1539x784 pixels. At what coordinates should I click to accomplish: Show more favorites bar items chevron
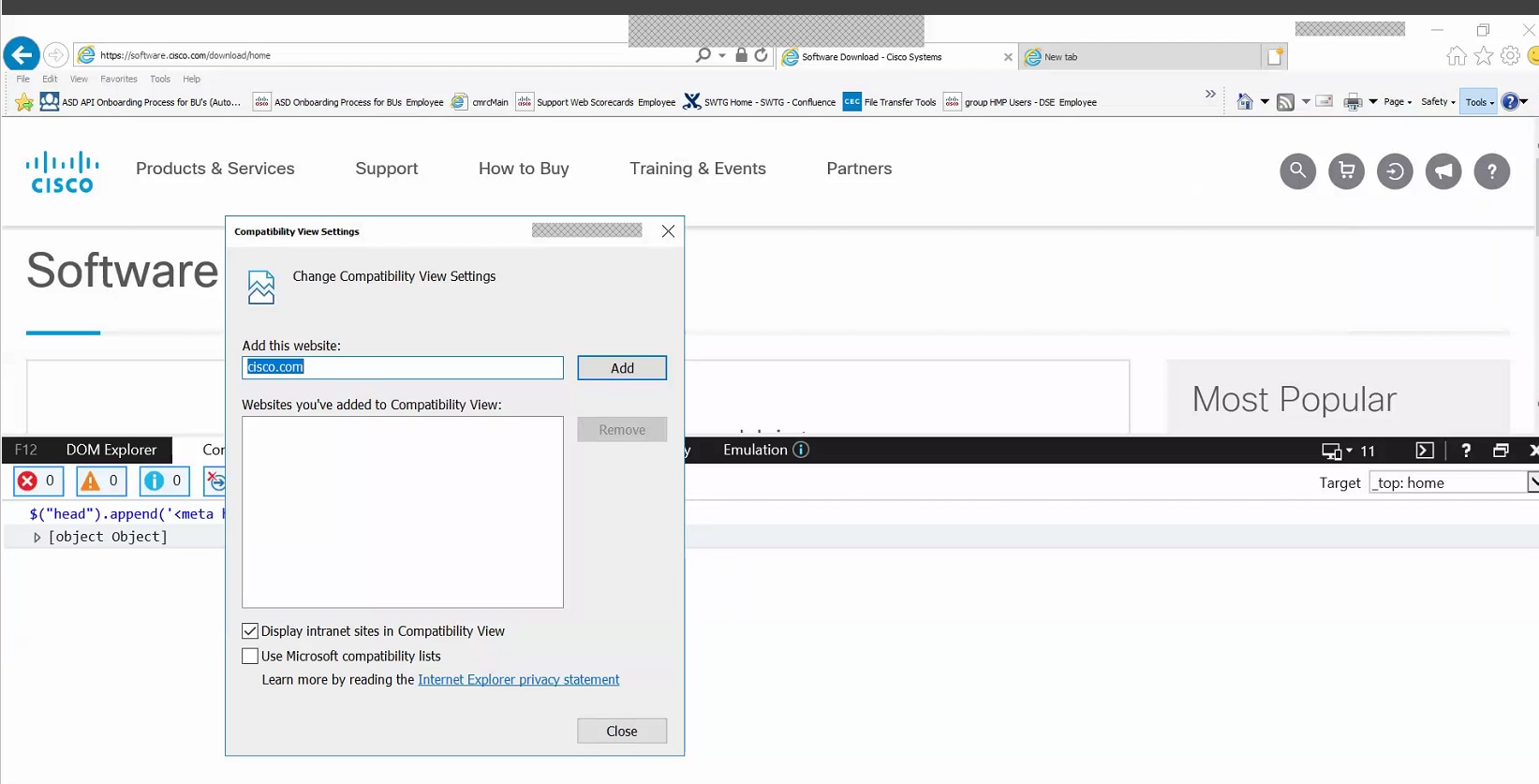[x=1210, y=94]
